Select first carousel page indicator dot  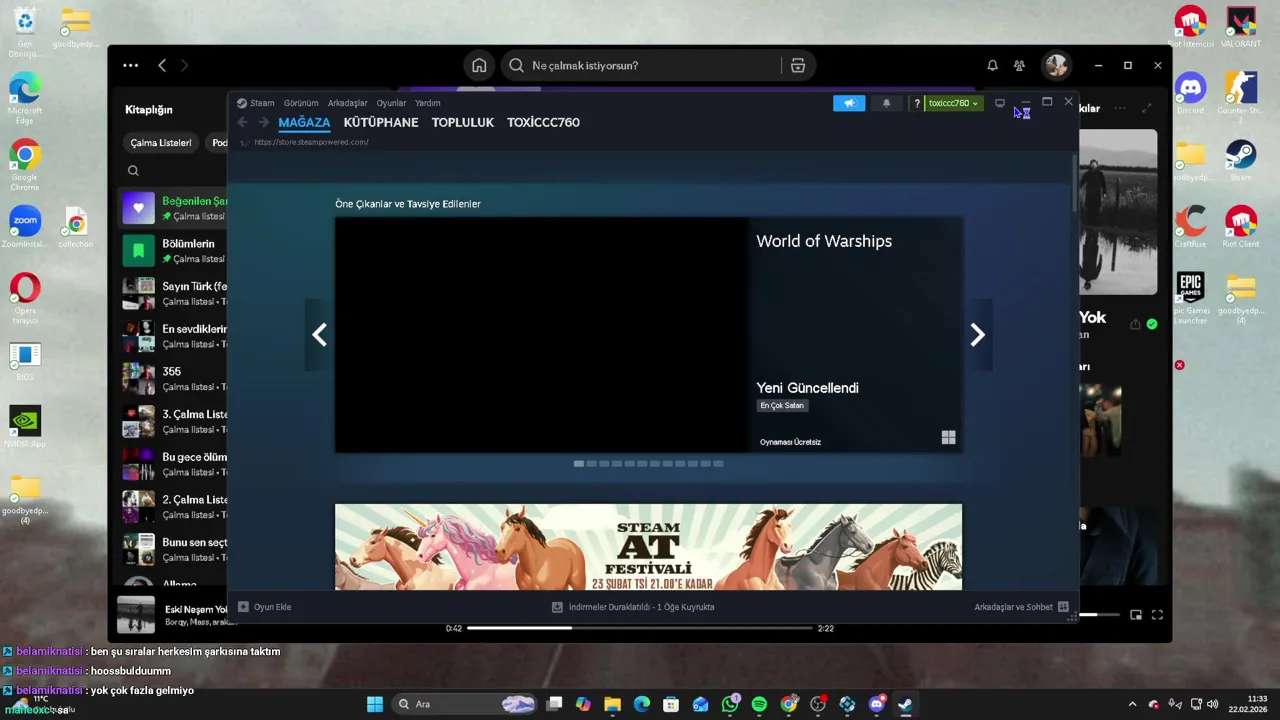tap(579, 464)
